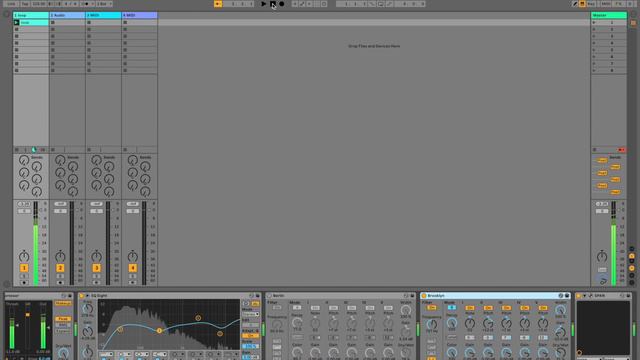Click the Tap tempo button
This screenshot has height=360, width=640.
[25, 4]
